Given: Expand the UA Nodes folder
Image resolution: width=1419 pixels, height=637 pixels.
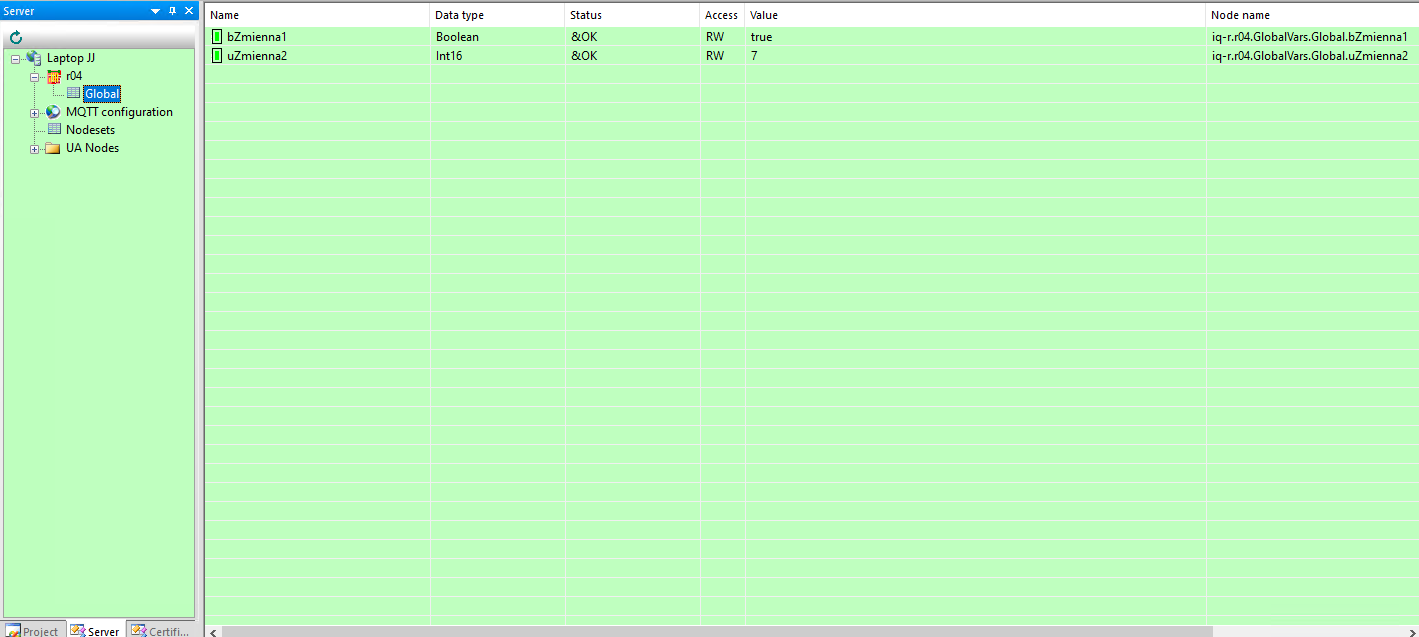Looking at the screenshot, I should click(35, 149).
